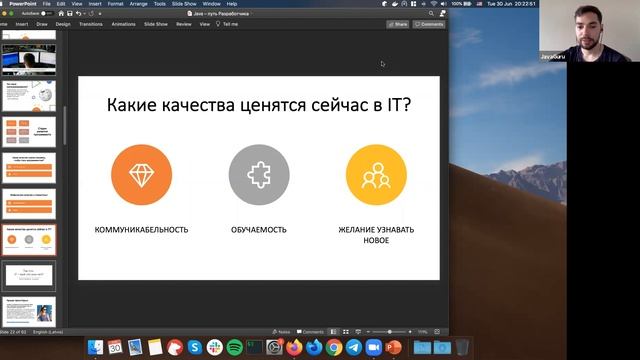Viewport: 640px width, 360px height.
Task: Click the Home icon in title bar
Action: [61, 13]
